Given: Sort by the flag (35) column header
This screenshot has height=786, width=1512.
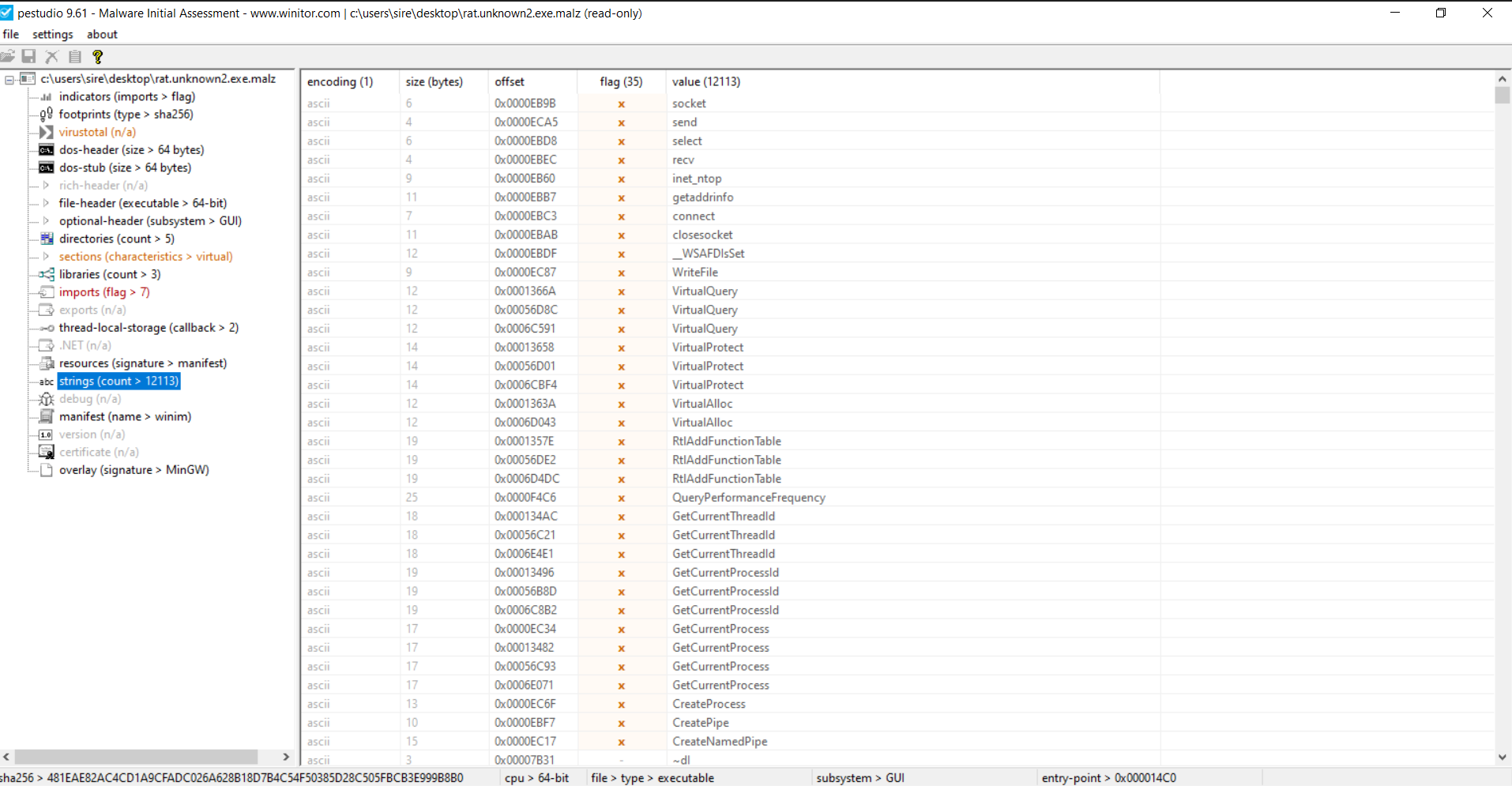Looking at the screenshot, I should tap(621, 81).
